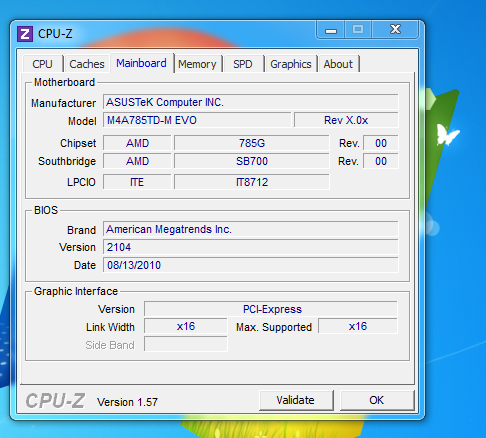486x438 pixels.
Task: Click the OK button
Action: coord(377,400)
